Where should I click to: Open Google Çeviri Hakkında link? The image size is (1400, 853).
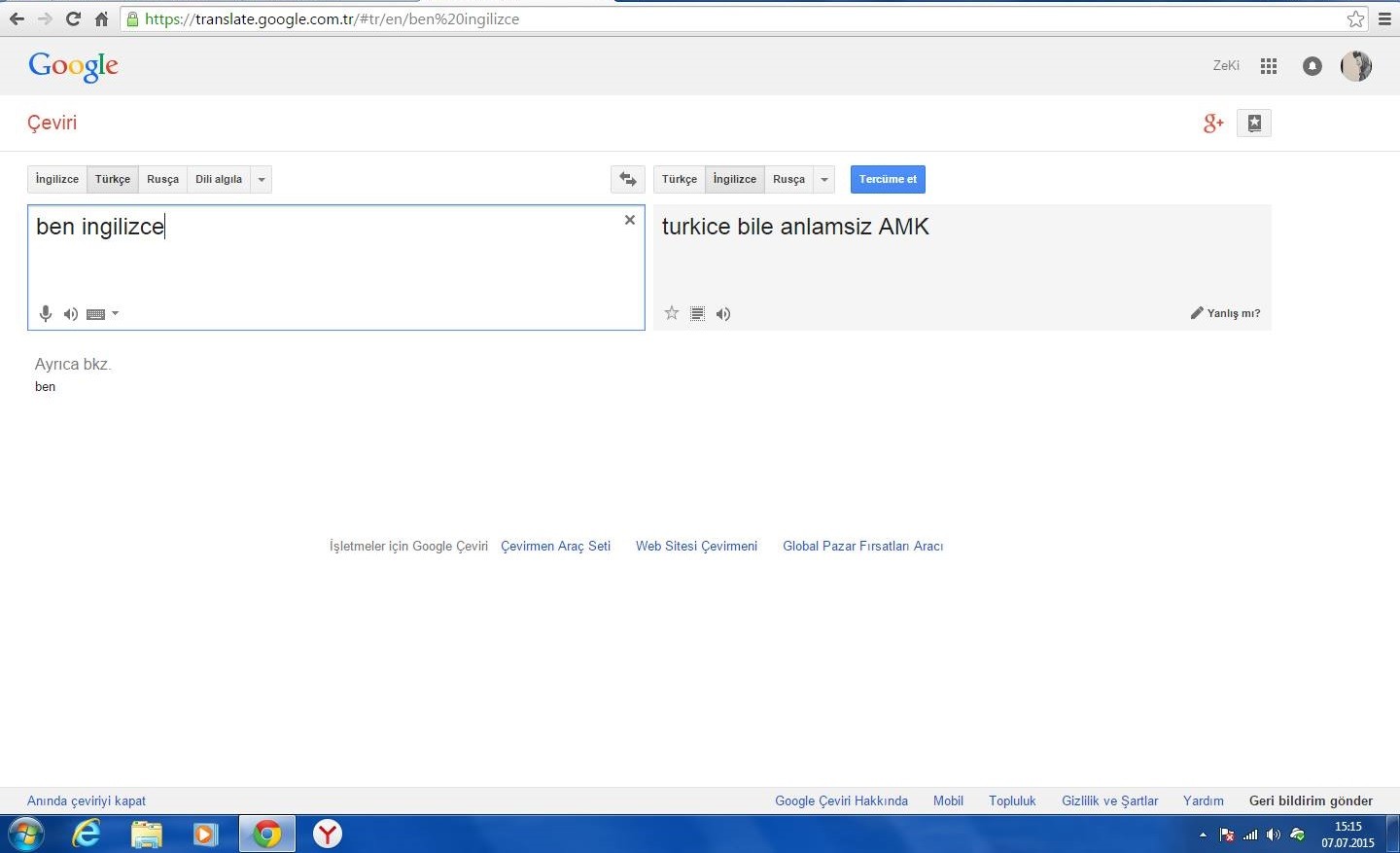(841, 801)
